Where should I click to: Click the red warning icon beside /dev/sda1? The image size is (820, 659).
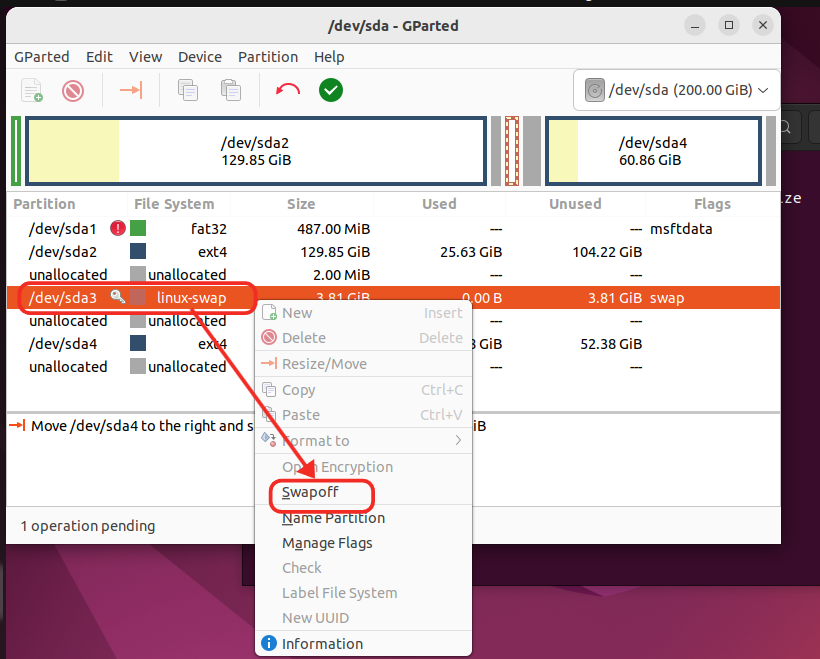pos(118,229)
